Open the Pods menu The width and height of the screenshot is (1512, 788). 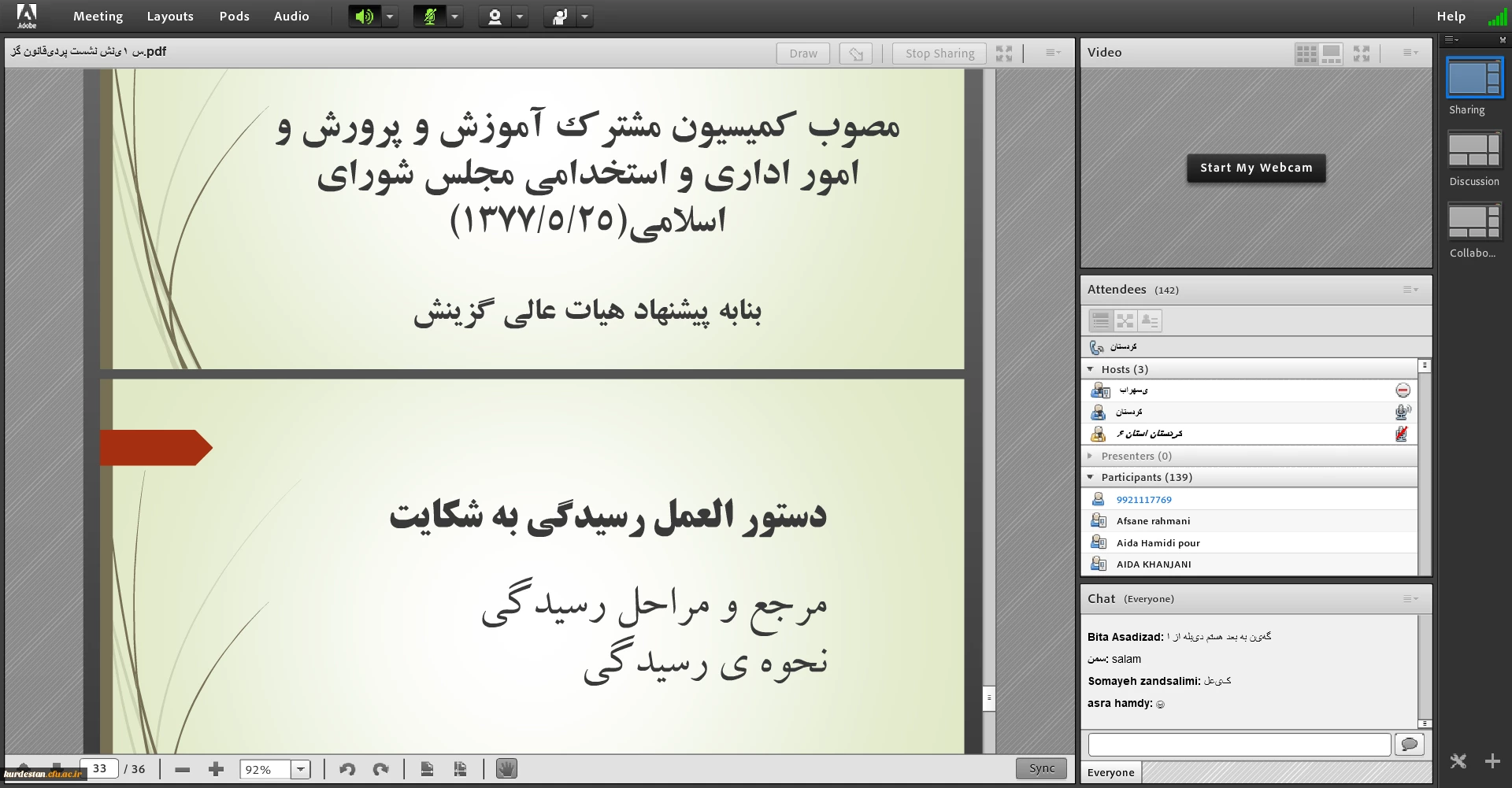coord(234,17)
